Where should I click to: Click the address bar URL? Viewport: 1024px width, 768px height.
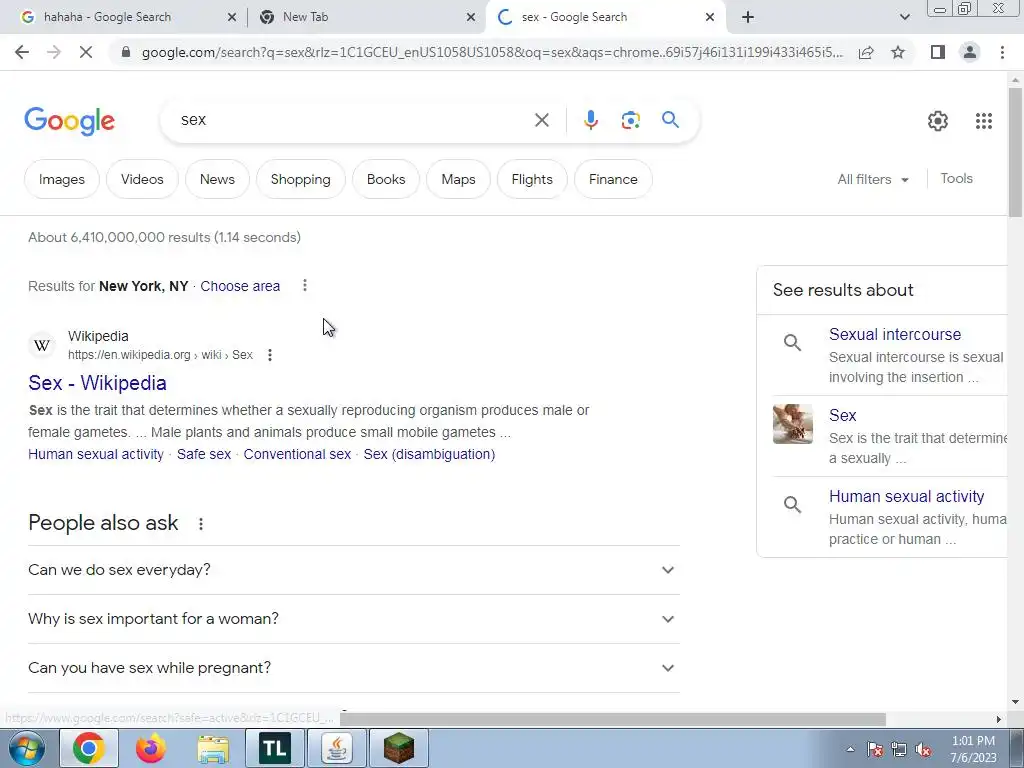click(x=492, y=52)
